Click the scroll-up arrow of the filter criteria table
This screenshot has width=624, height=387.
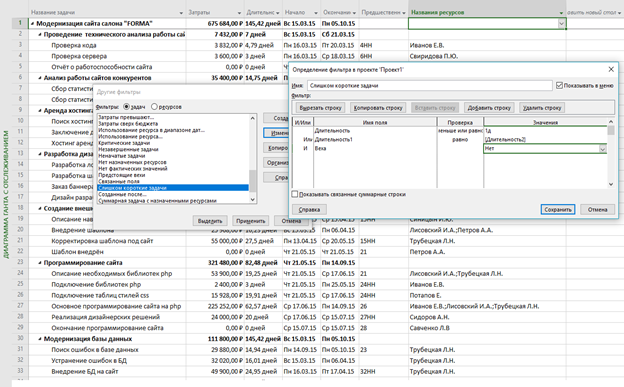(611, 121)
